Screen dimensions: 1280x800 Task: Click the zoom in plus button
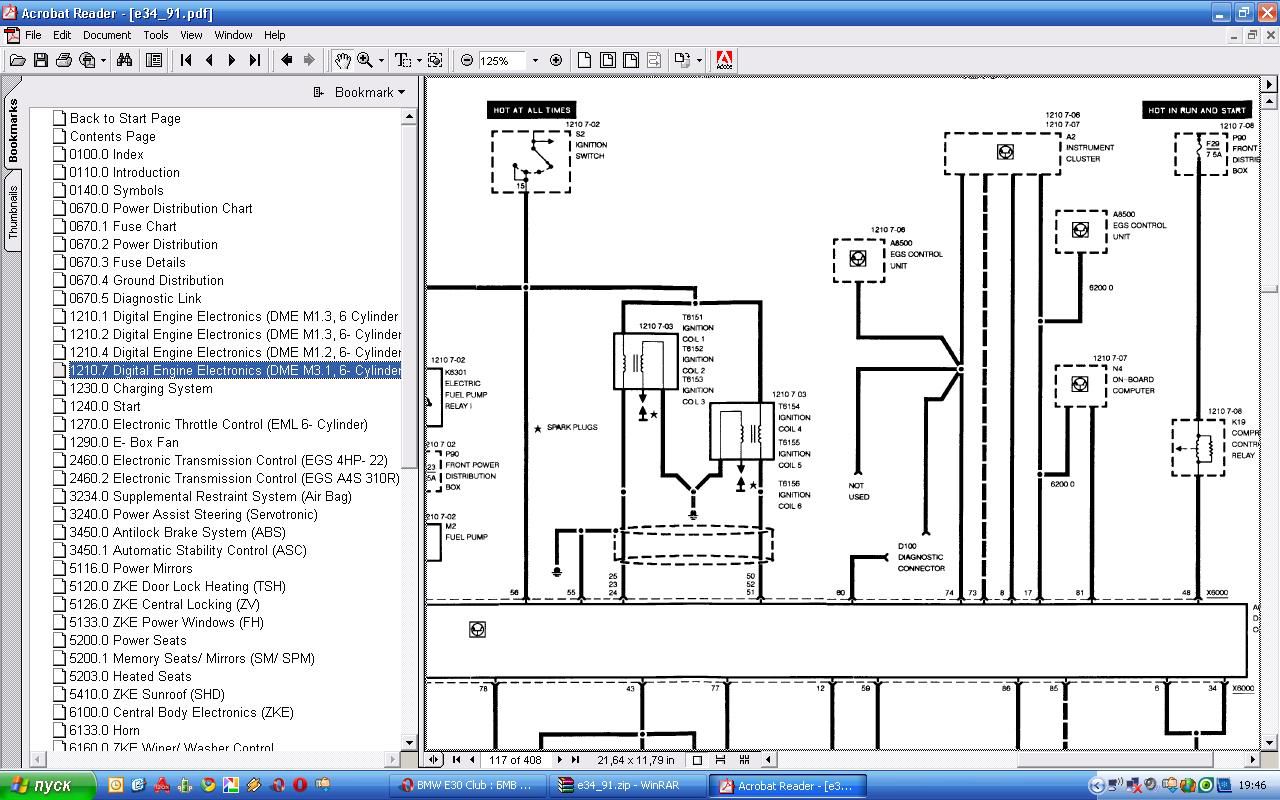(556, 60)
